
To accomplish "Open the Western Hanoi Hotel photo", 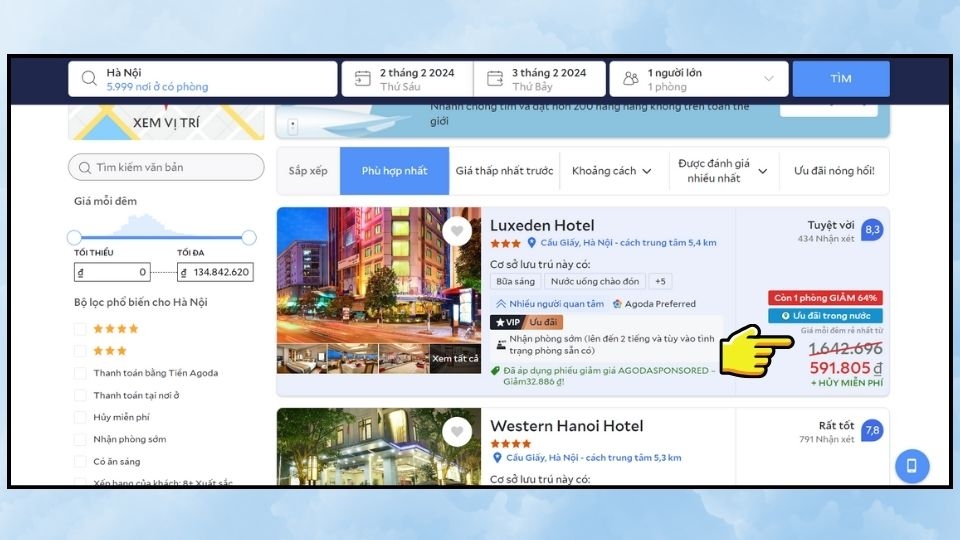I will (x=378, y=447).
